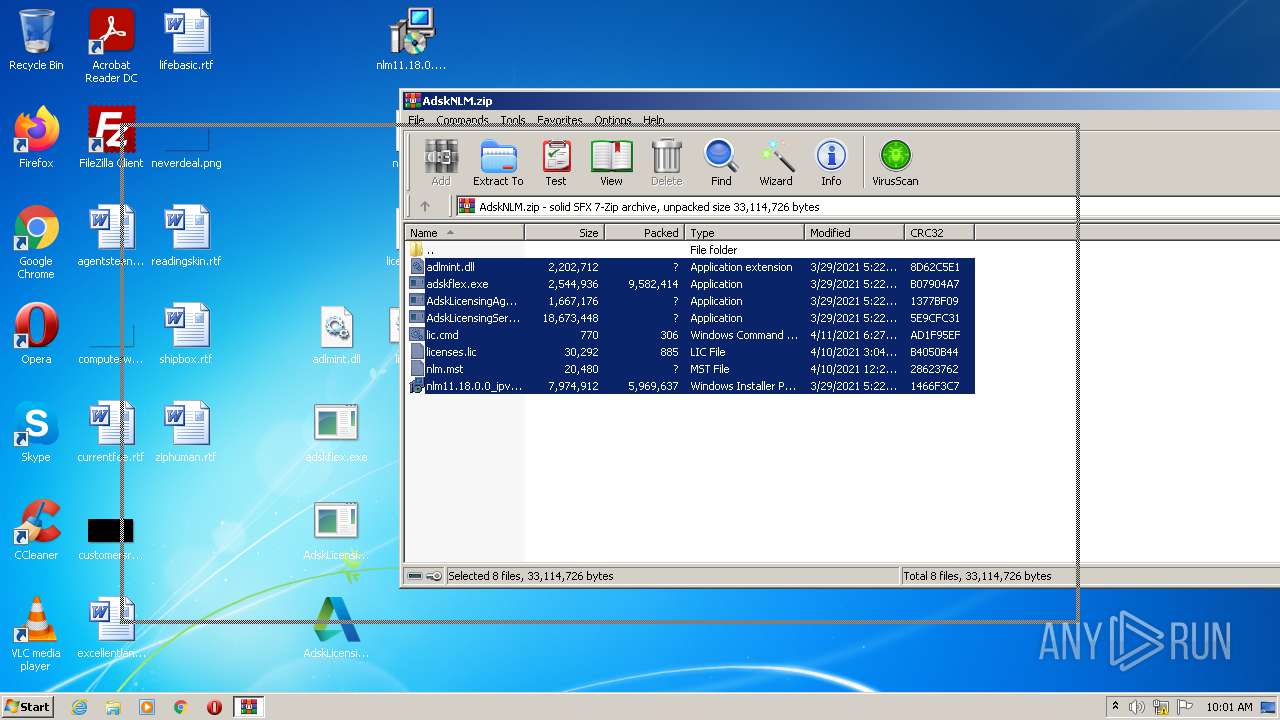Sort by Packed column header
Viewport: 1280px width, 720px height.
tap(645, 233)
